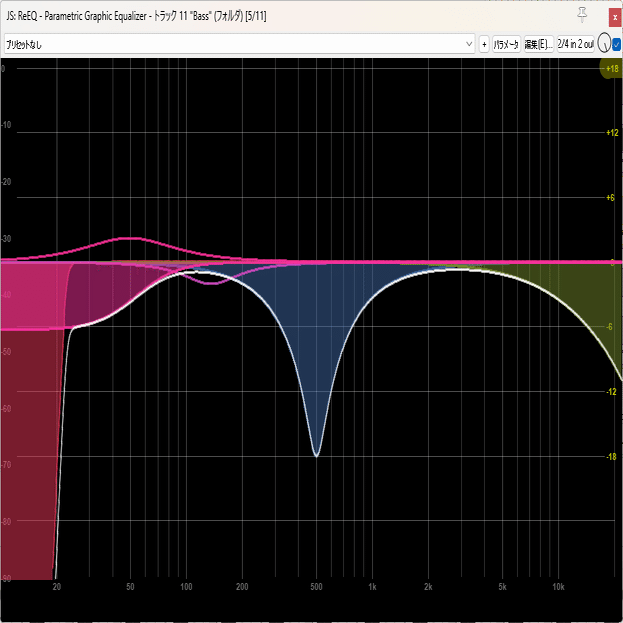The width and height of the screenshot is (623, 623).
Task: Close the ReEQ window
Action: tap(615, 17)
